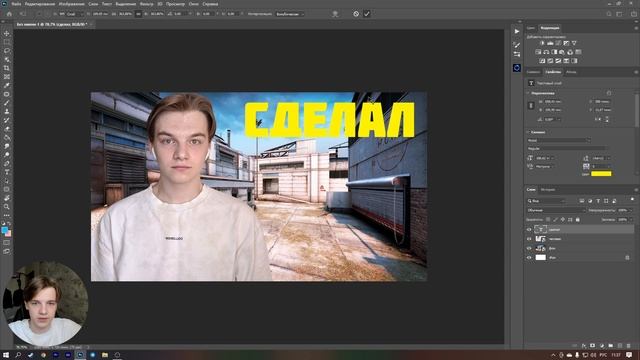Click the play Actions icon in side strip
This screenshot has height=360, width=640.
point(517,31)
